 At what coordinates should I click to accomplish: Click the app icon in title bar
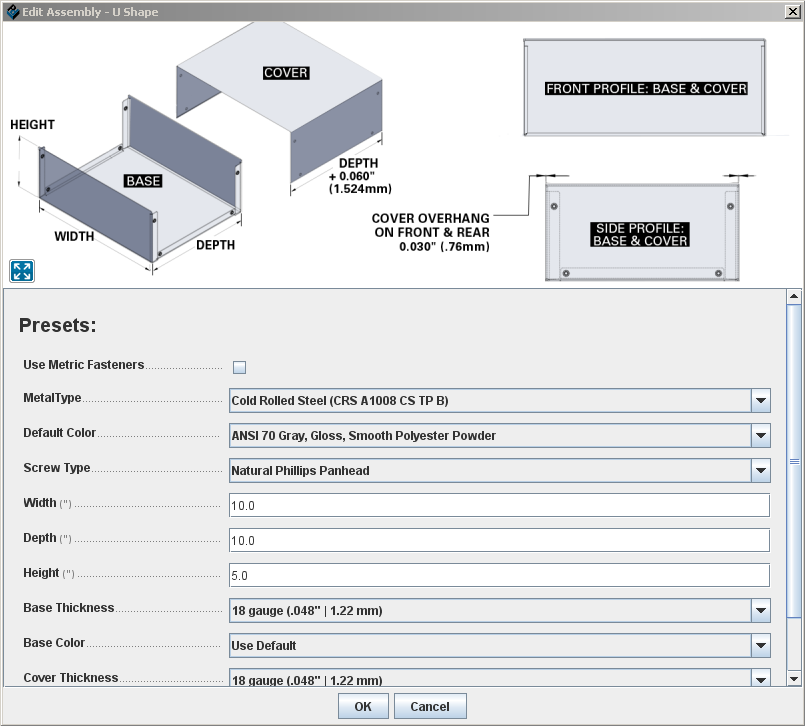click(12, 12)
